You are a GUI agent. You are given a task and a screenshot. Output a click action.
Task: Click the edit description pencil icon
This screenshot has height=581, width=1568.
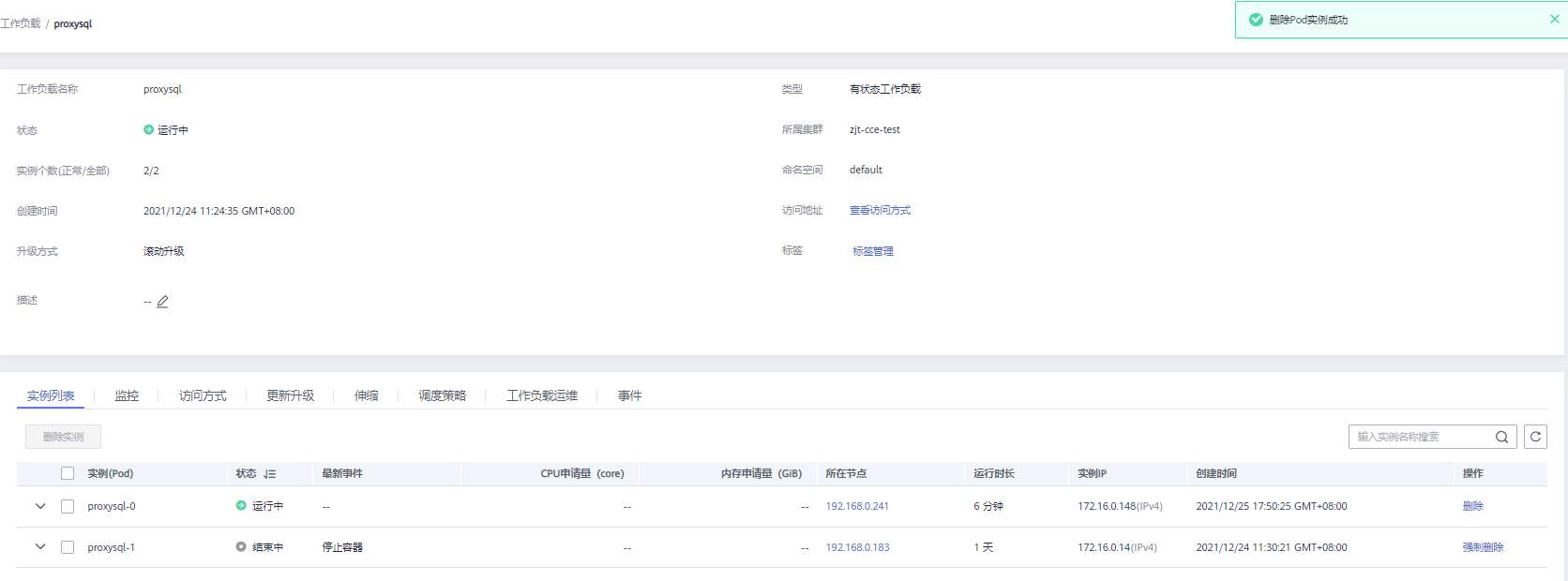pyautogui.click(x=162, y=302)
